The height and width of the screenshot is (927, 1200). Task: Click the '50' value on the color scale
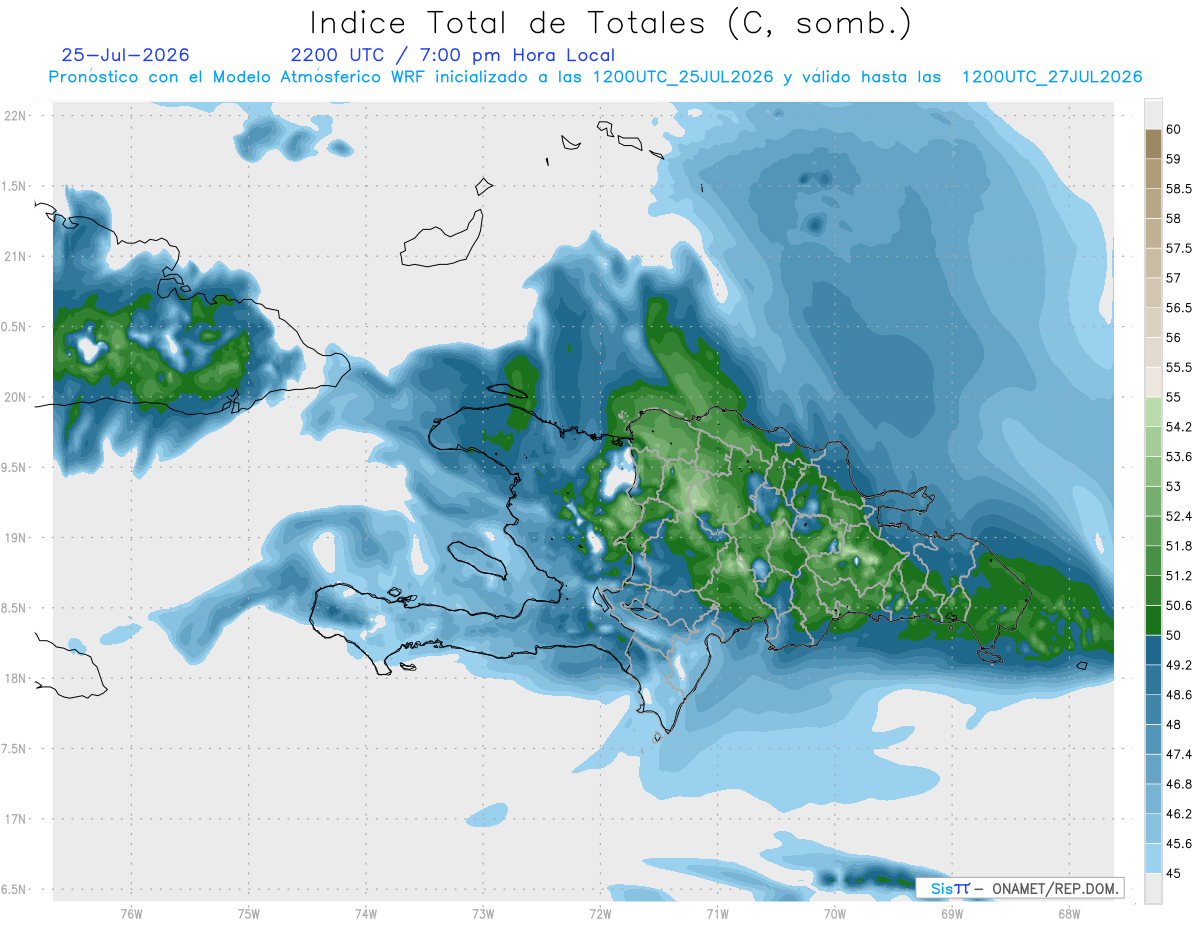click(1175, 635)
